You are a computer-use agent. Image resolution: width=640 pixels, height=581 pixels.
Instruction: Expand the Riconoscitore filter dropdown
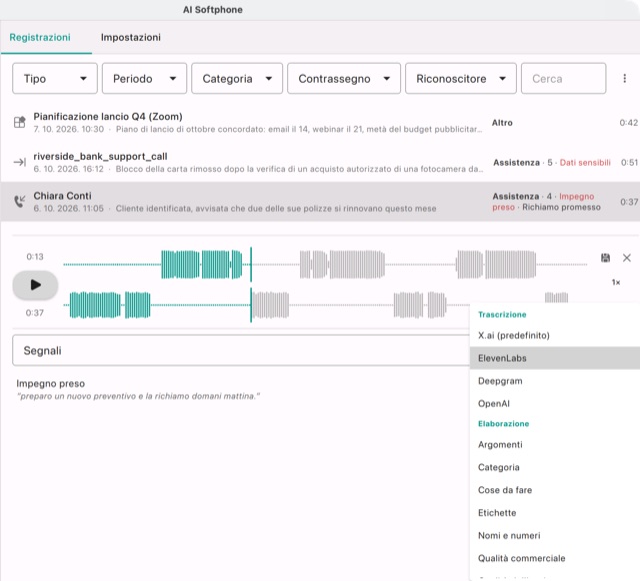coord(460,78)
